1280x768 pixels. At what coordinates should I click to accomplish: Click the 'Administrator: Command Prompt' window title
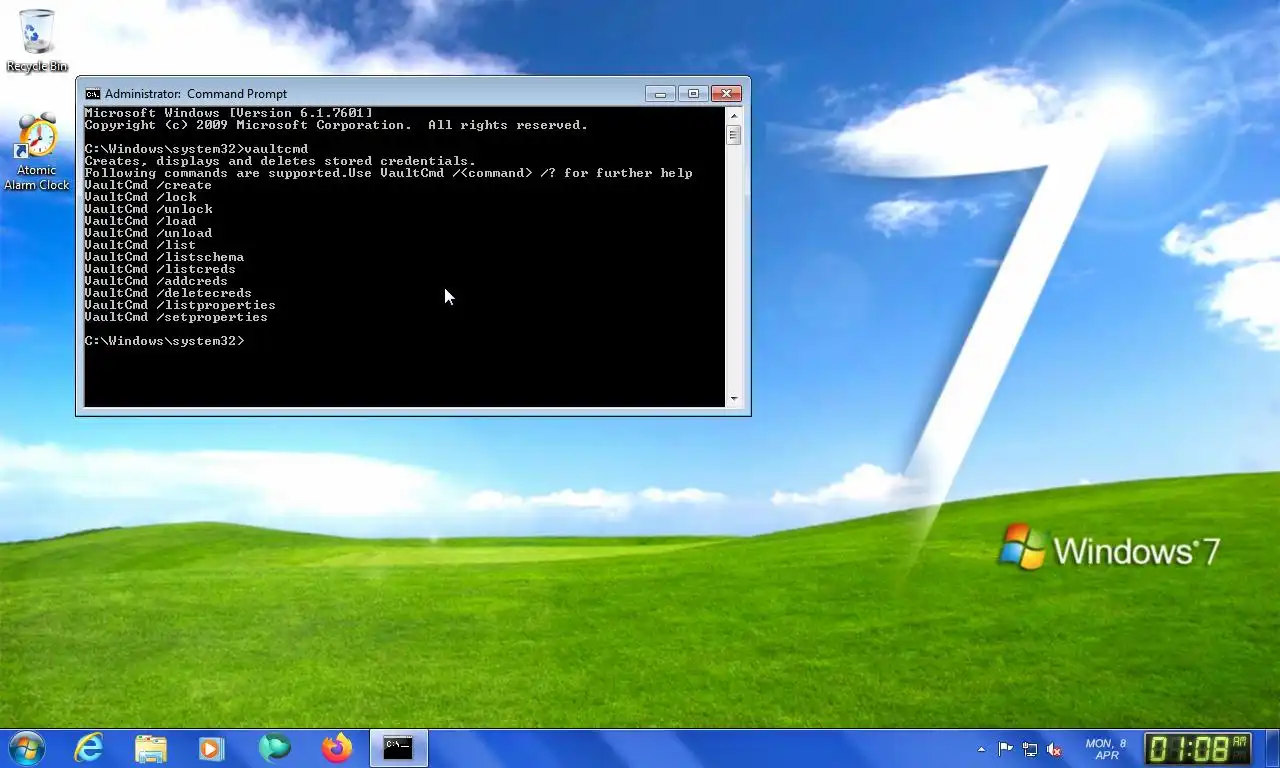196,94
